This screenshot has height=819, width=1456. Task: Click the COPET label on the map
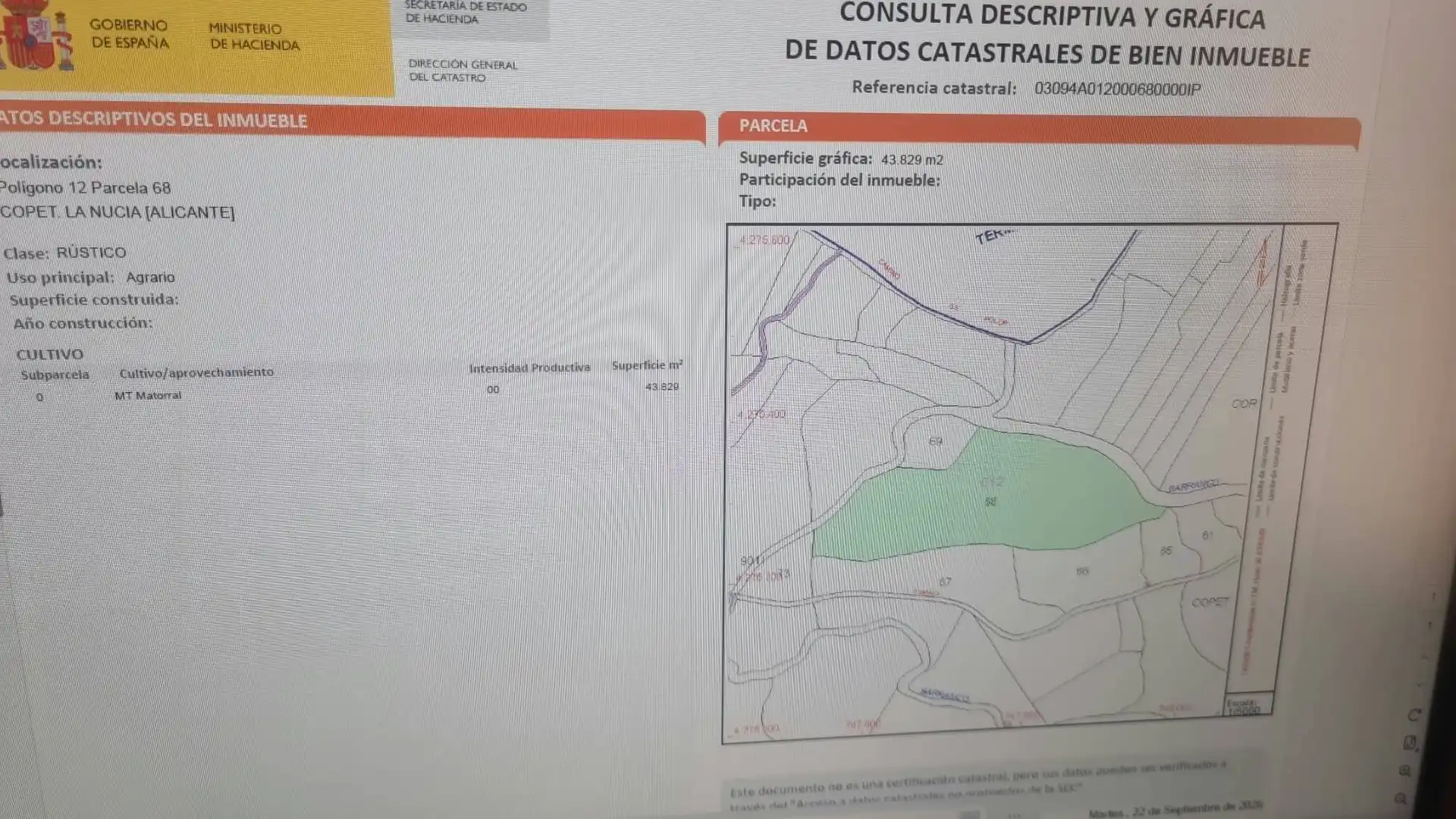(x=1210, y=602)
